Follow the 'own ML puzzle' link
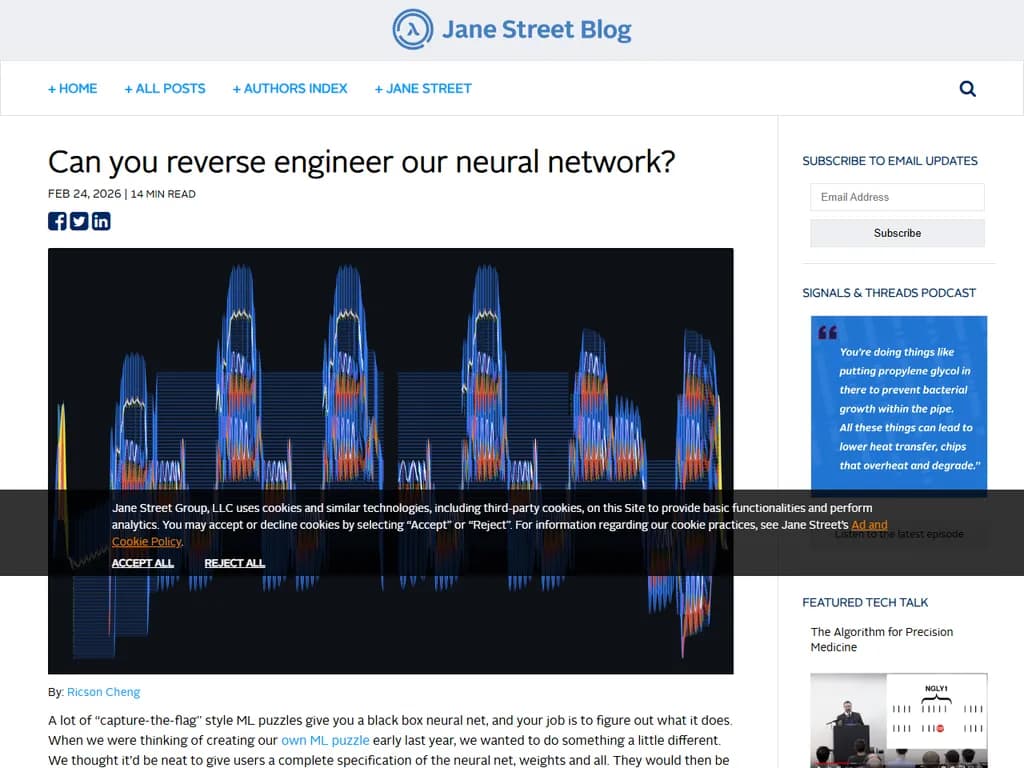 click(x=325, y=740)
